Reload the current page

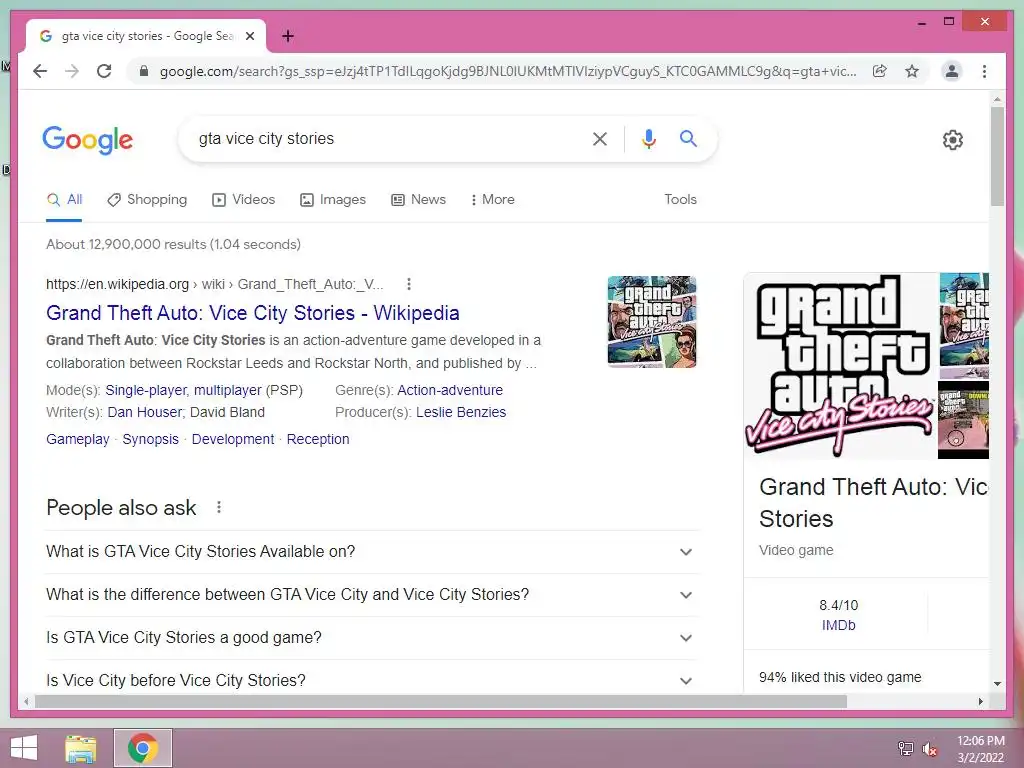coord(104,71)
